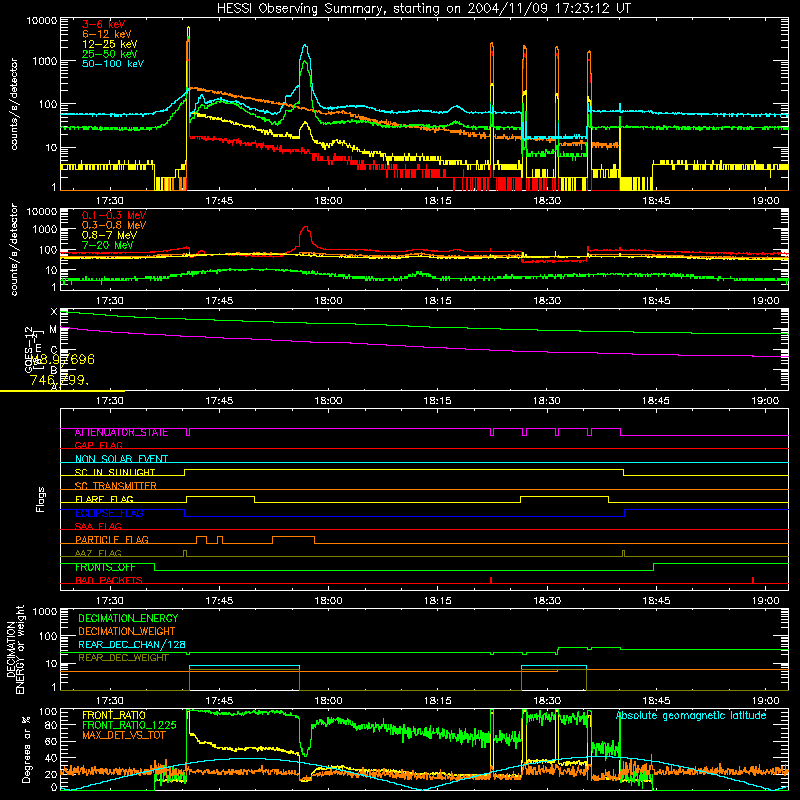Click the BAD_PACKETS red marker near 18:22
800x800 pixels.
pyautogui.click(x=491, y=580)
